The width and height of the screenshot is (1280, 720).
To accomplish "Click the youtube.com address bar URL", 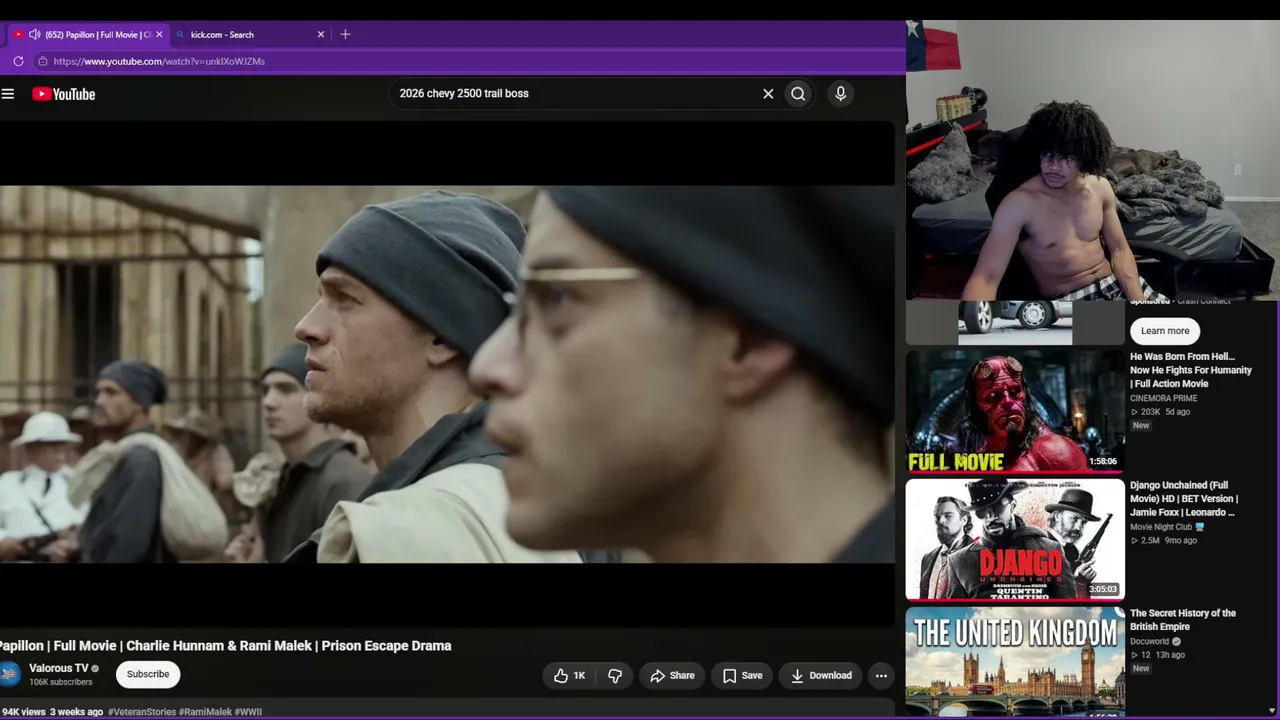I will pyautogui.click(x=159, y=61).
